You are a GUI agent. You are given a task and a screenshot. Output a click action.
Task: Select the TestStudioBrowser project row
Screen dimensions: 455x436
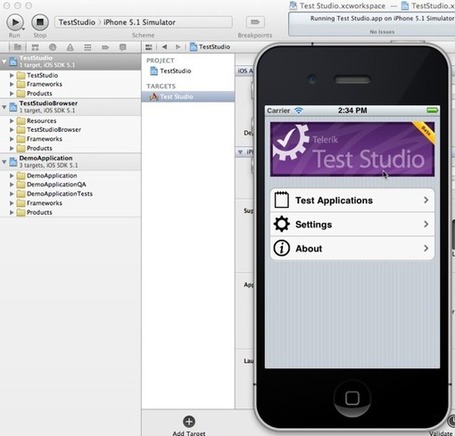click(70, 107)
